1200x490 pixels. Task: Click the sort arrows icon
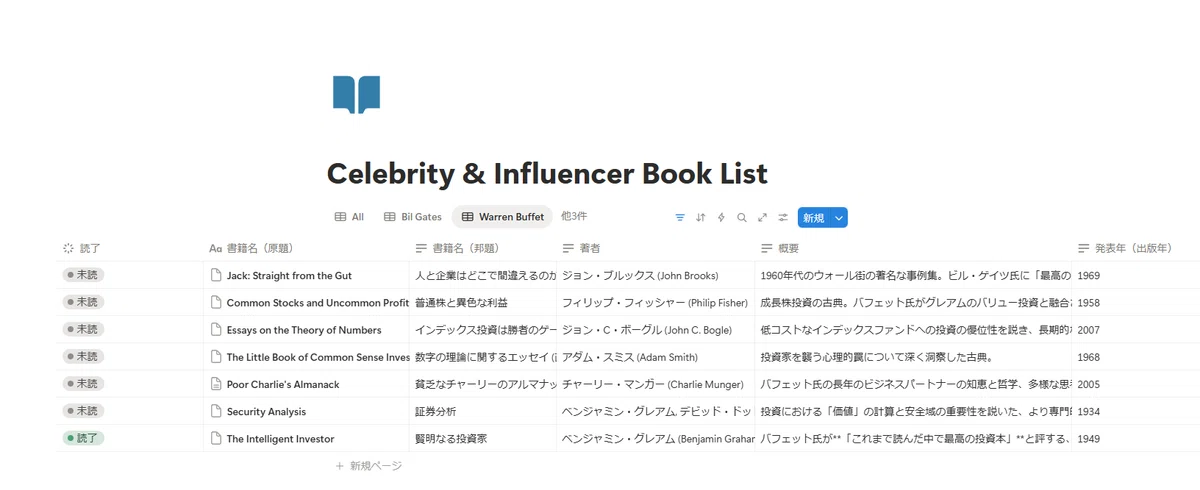pyautogui.click(x=701, y=217)
